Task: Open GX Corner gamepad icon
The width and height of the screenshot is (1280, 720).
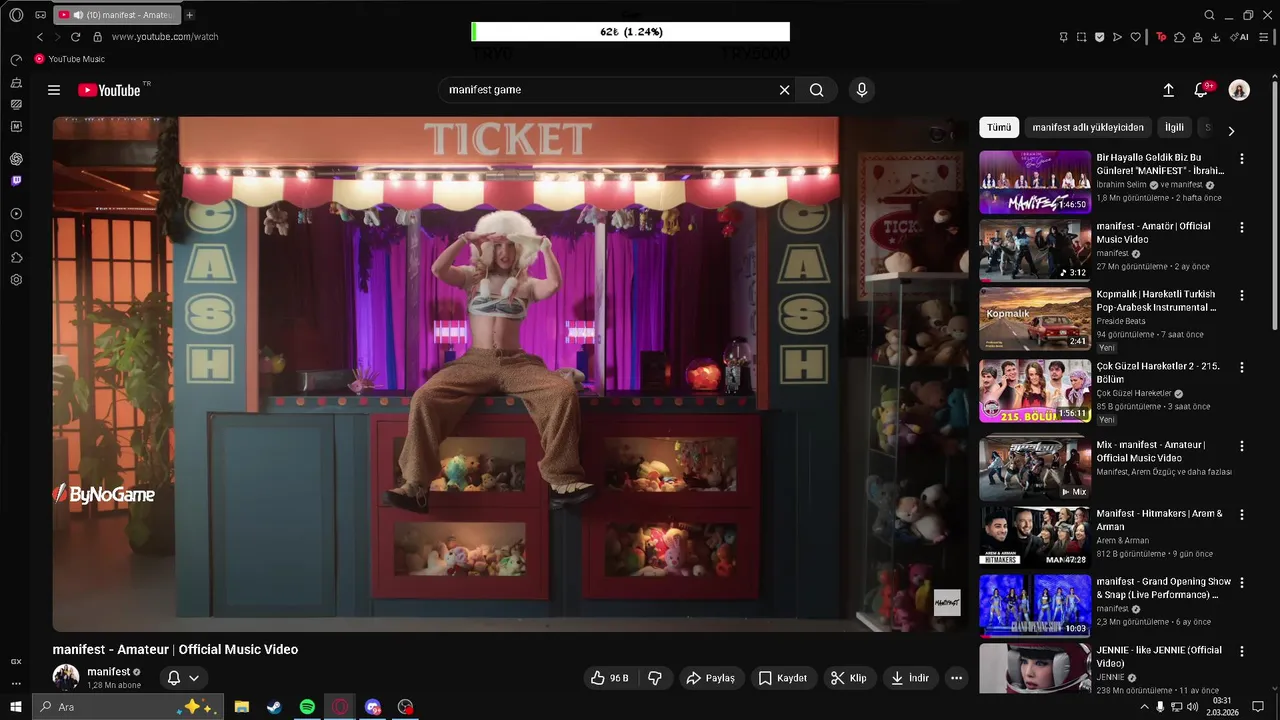Action: pos(40,15)
